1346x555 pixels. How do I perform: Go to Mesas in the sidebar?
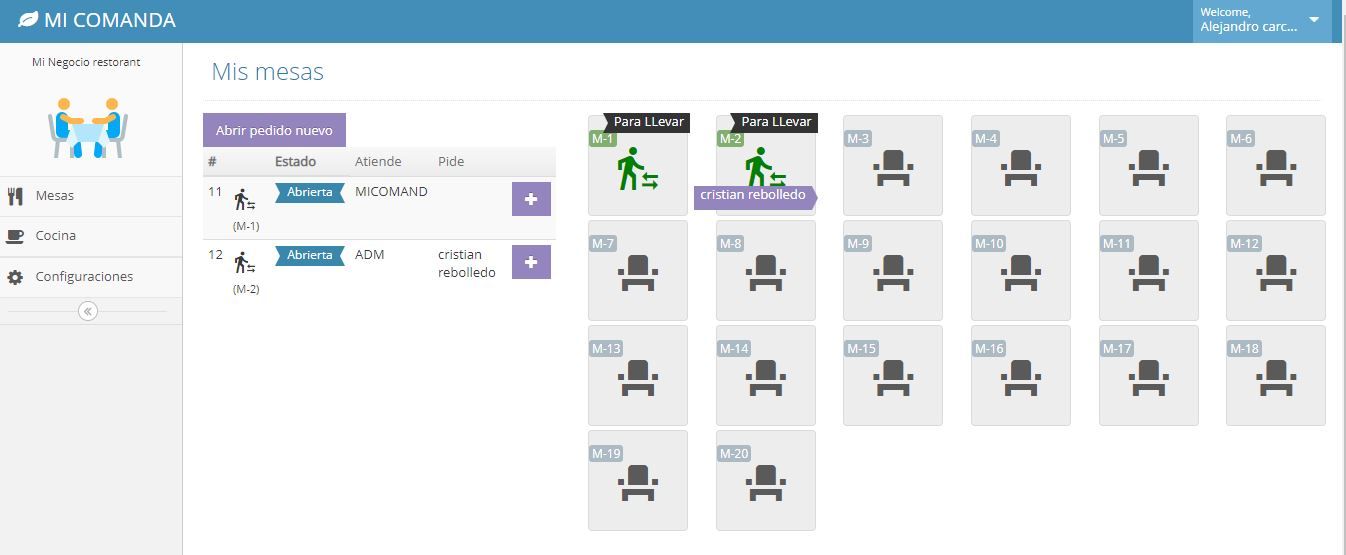[55, 196]
